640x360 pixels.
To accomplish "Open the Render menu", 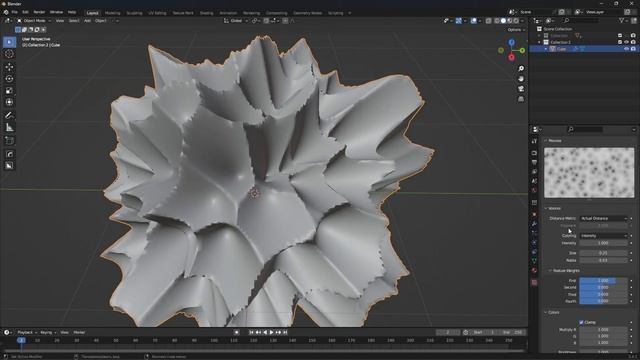I will (39, 12).
